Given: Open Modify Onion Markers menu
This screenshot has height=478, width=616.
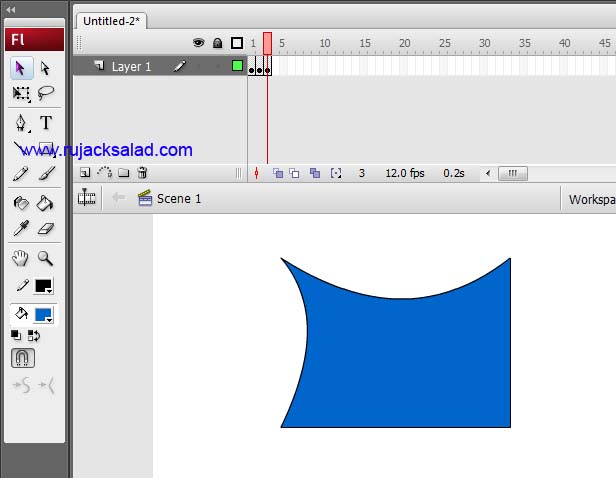Looking at the screenshot, I should [x=336, y=173].
